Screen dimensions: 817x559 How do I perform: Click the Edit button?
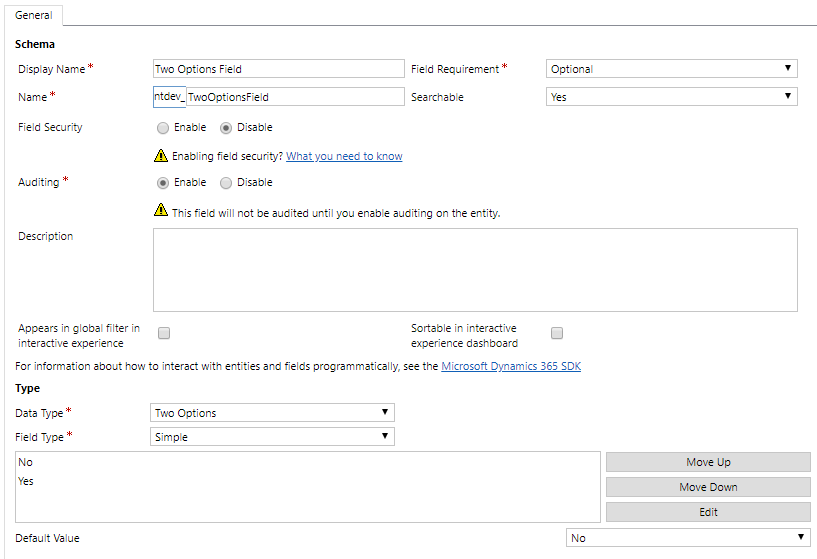708,512
